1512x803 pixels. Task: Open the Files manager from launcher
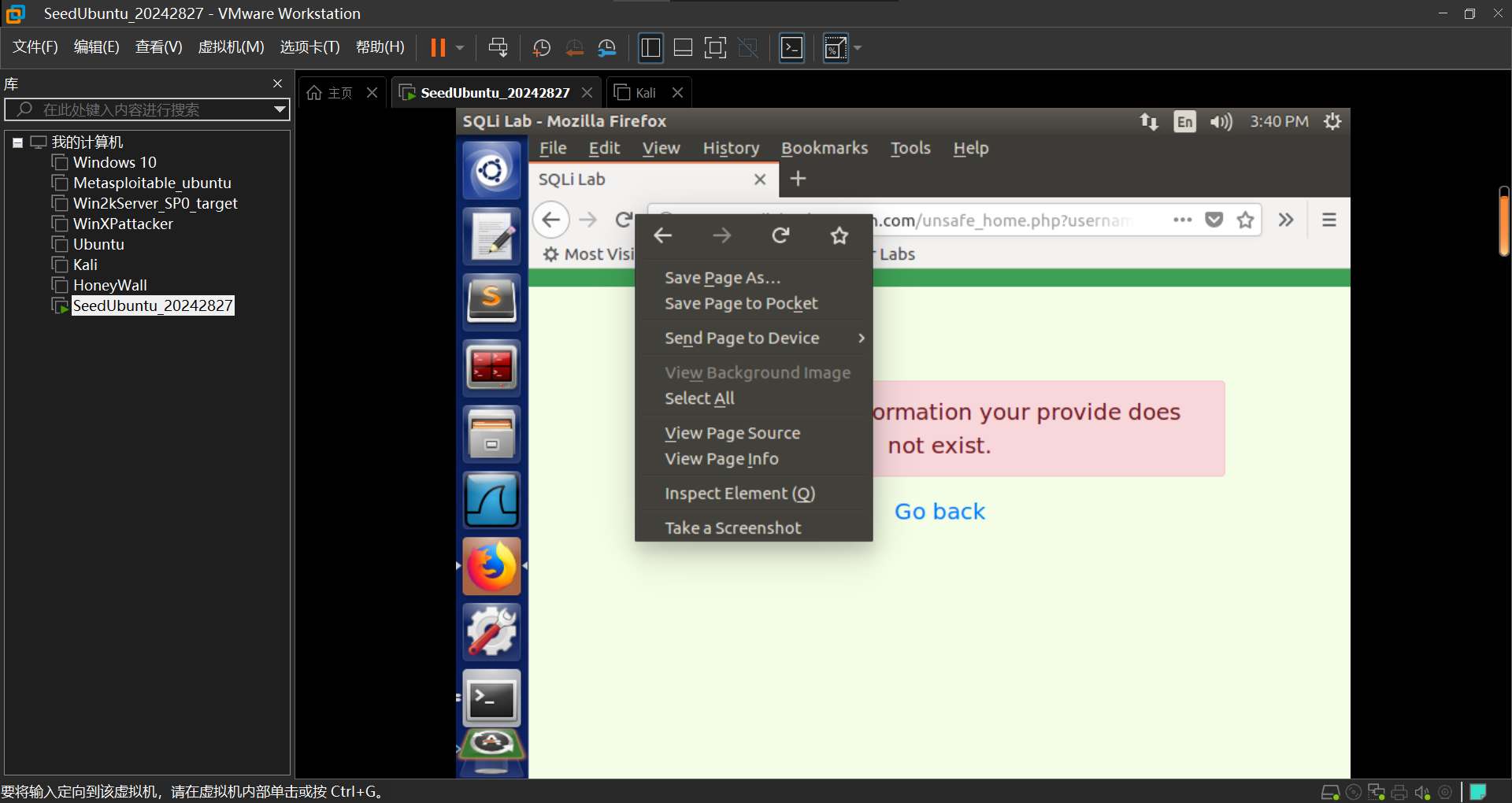(491, 435)
